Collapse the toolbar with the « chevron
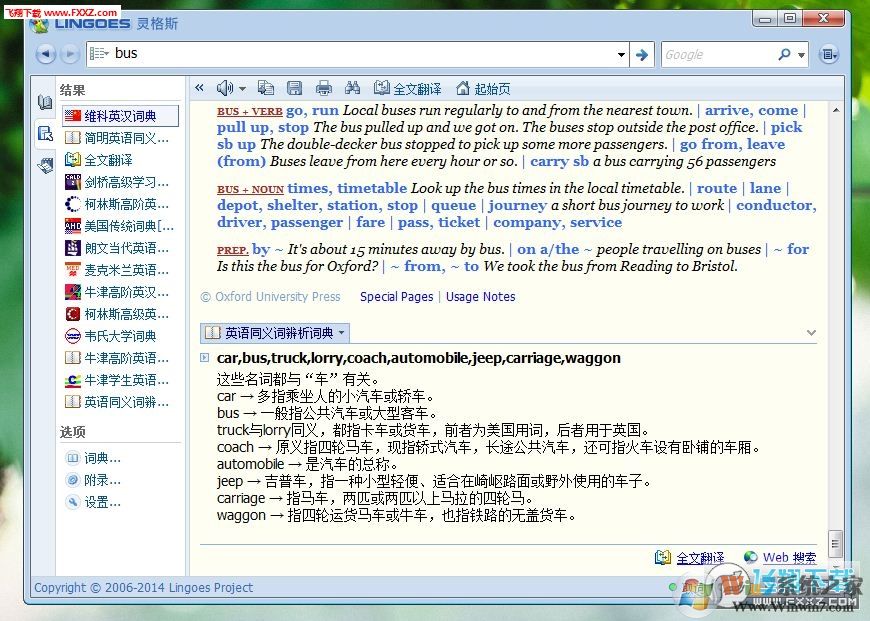 199,88
